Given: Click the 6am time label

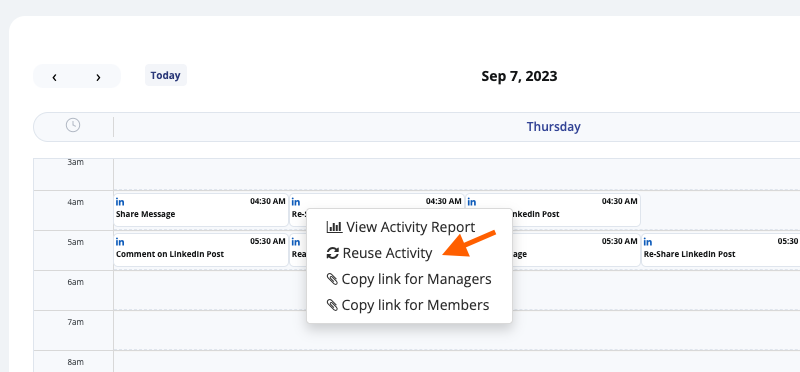Looking at the screenshot, I should pyautogui.click(x=76, y=282).
